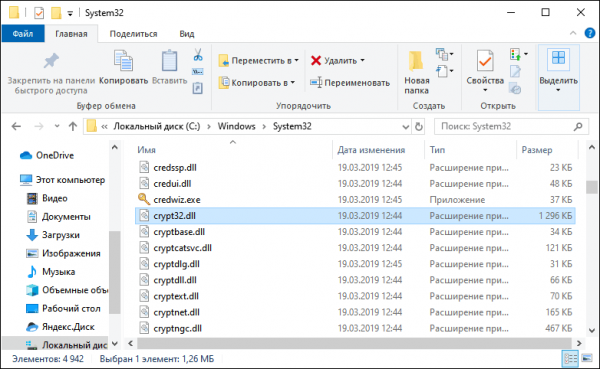Select cryptbase.dll in the list
The image size is (600, 369).
[x=355, y=232]
